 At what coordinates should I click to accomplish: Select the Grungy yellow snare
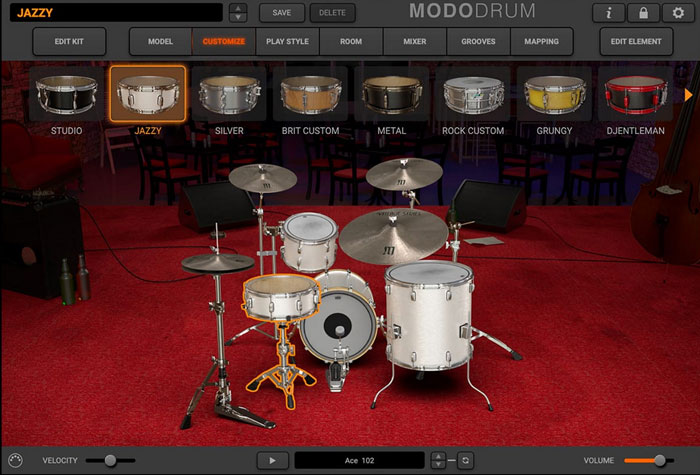pos(554,95)
